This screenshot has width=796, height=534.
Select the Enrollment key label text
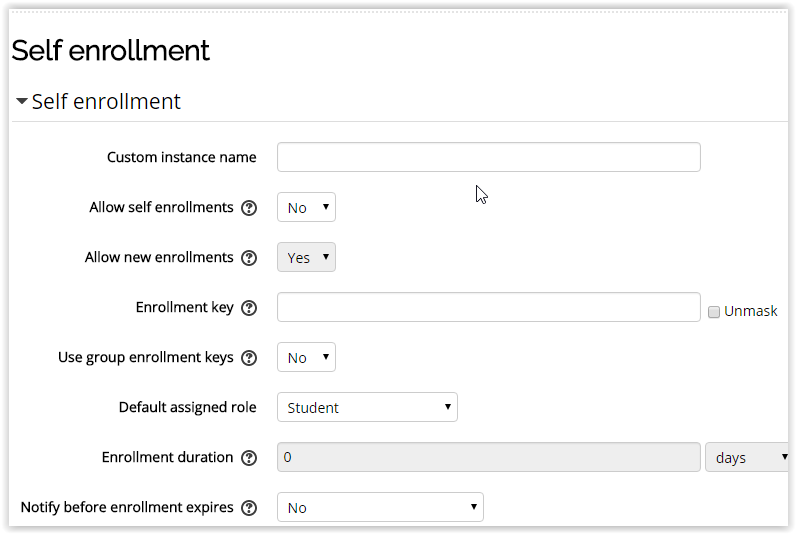coord(184,308)
